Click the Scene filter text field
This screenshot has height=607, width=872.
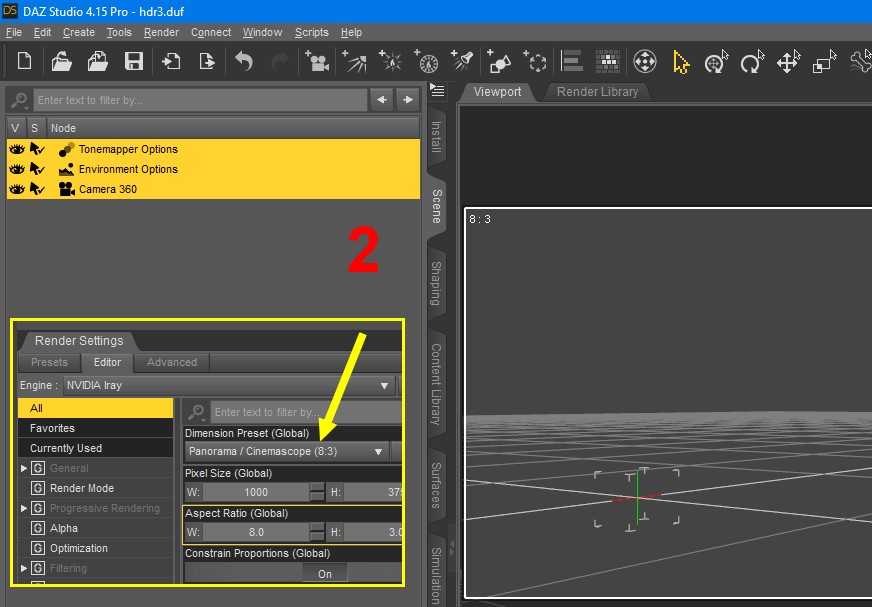[x=200, y=100]
